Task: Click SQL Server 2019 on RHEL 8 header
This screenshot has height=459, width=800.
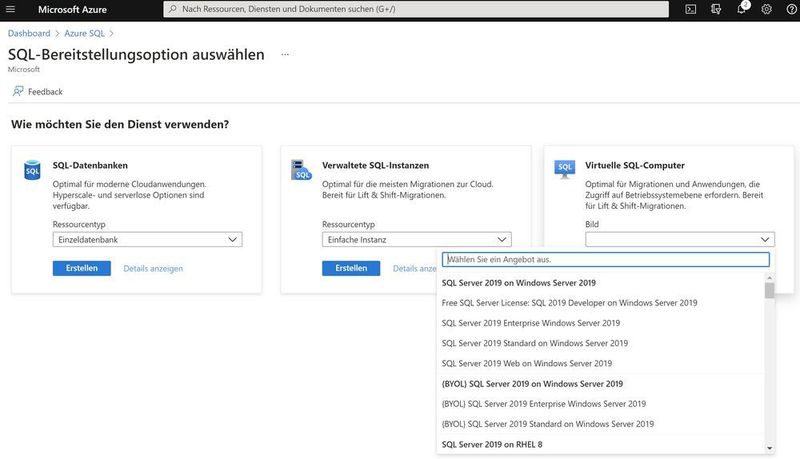Action: (x=492, y=444)
